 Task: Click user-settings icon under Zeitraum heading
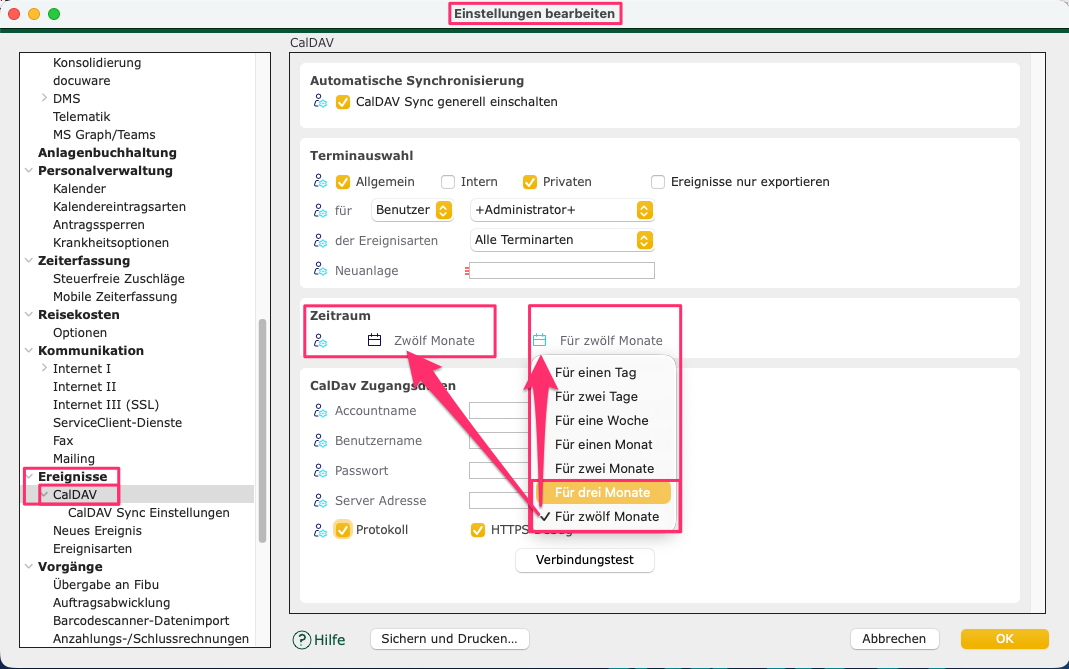click(x=320, y=340)
